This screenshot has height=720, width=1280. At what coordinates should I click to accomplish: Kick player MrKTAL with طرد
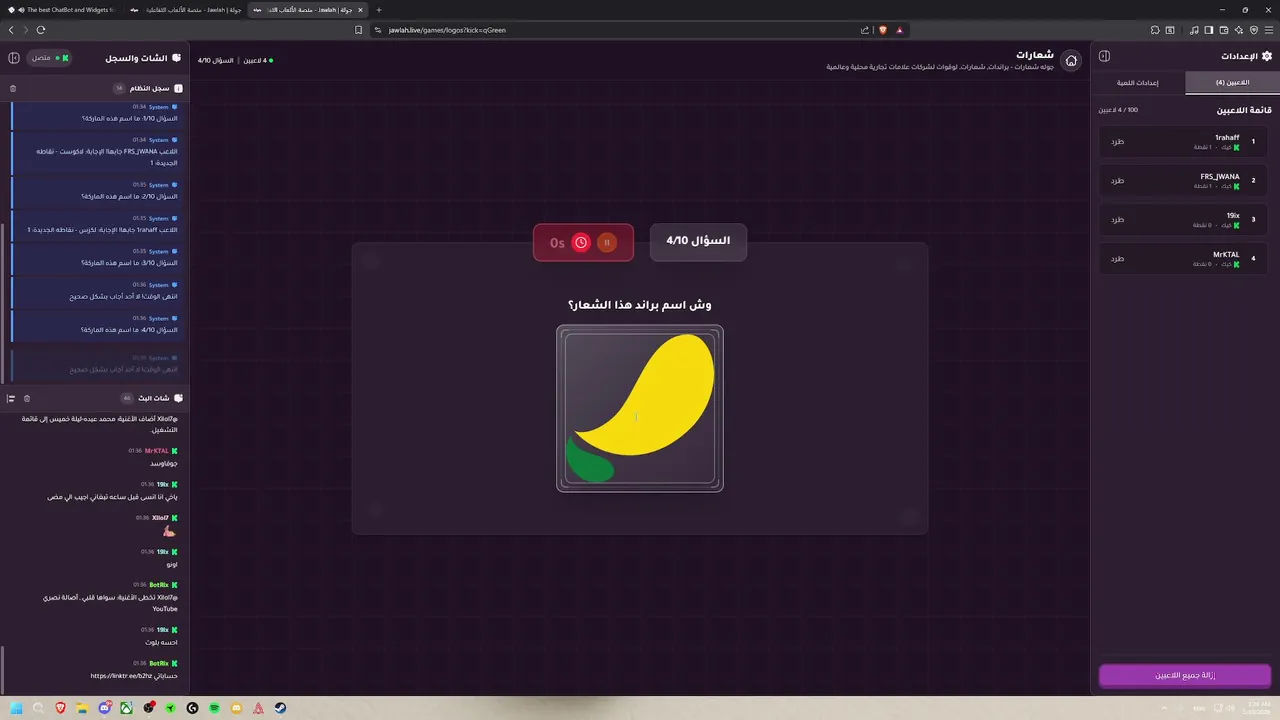point(1117,258)
